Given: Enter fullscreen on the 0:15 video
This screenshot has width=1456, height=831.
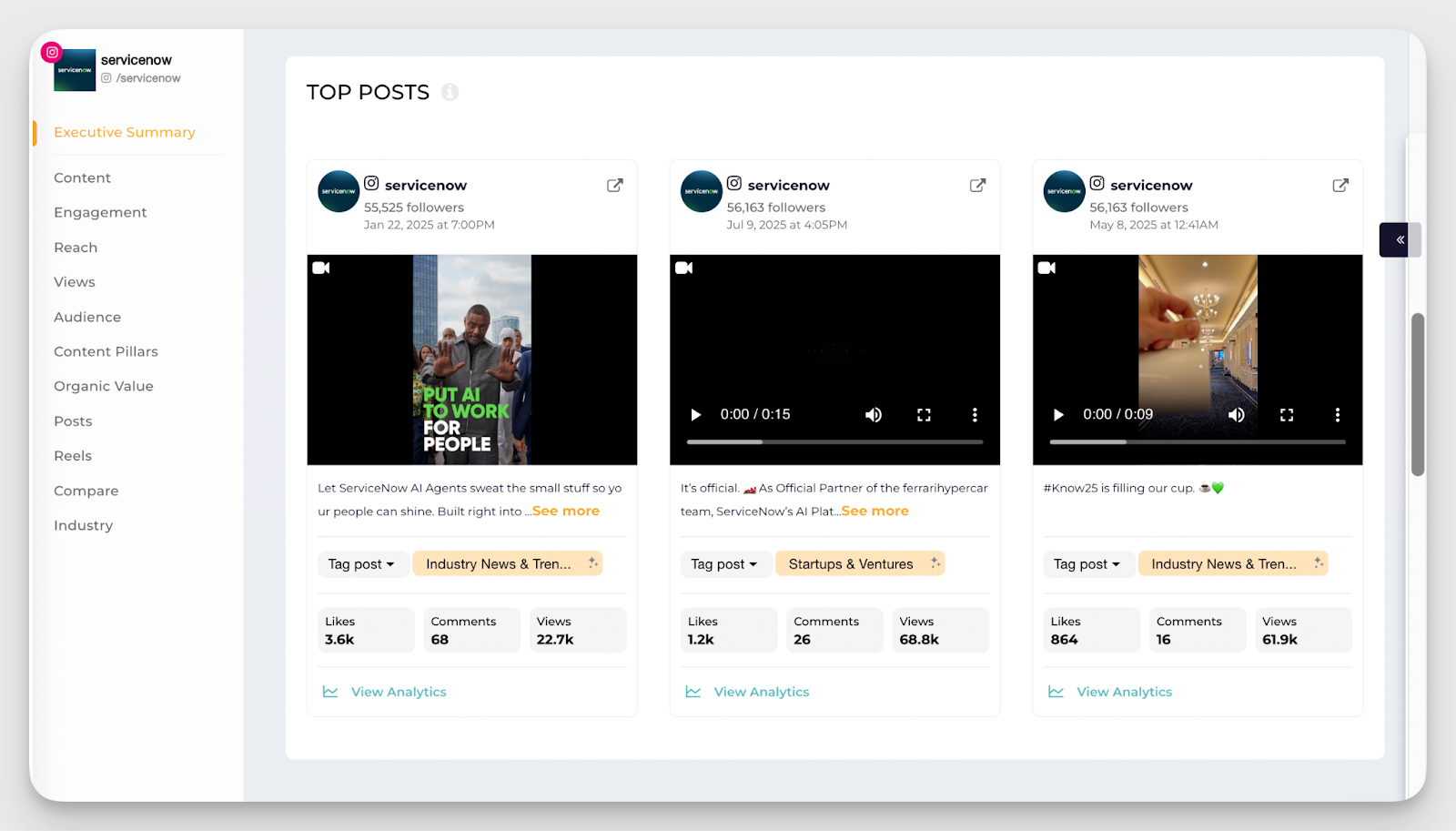Looking at the screenshot, I should pyautogui.click(x=924, y=415).
